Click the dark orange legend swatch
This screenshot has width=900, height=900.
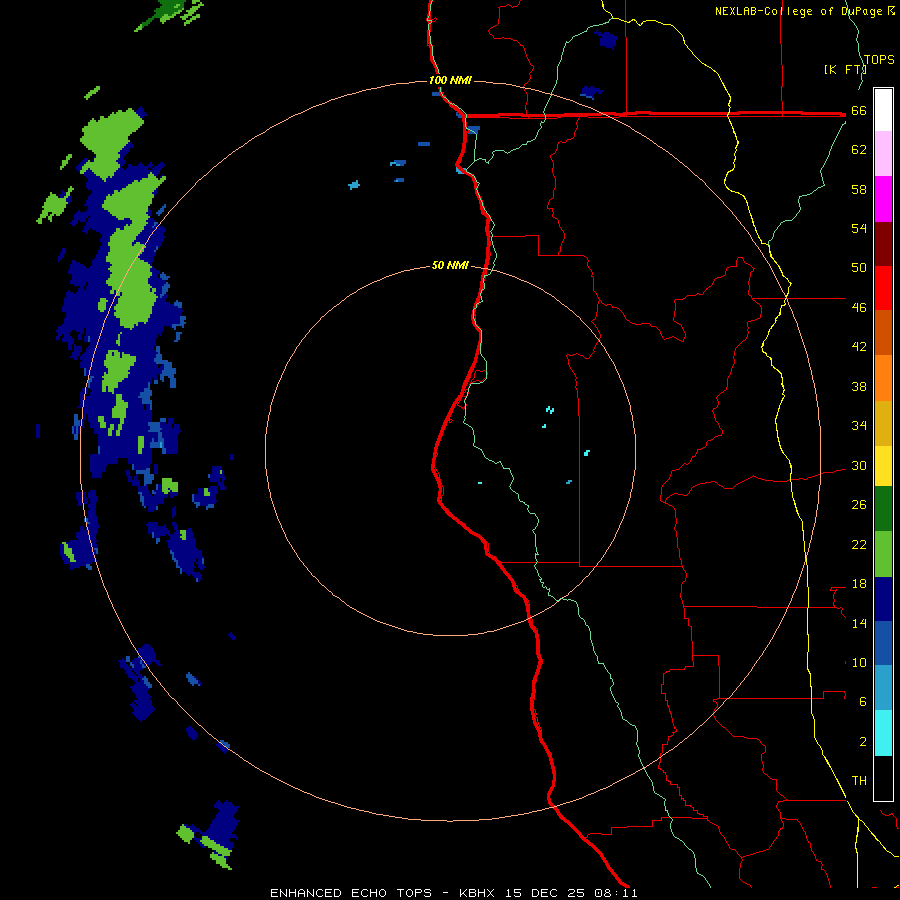(x=883, y=333)
